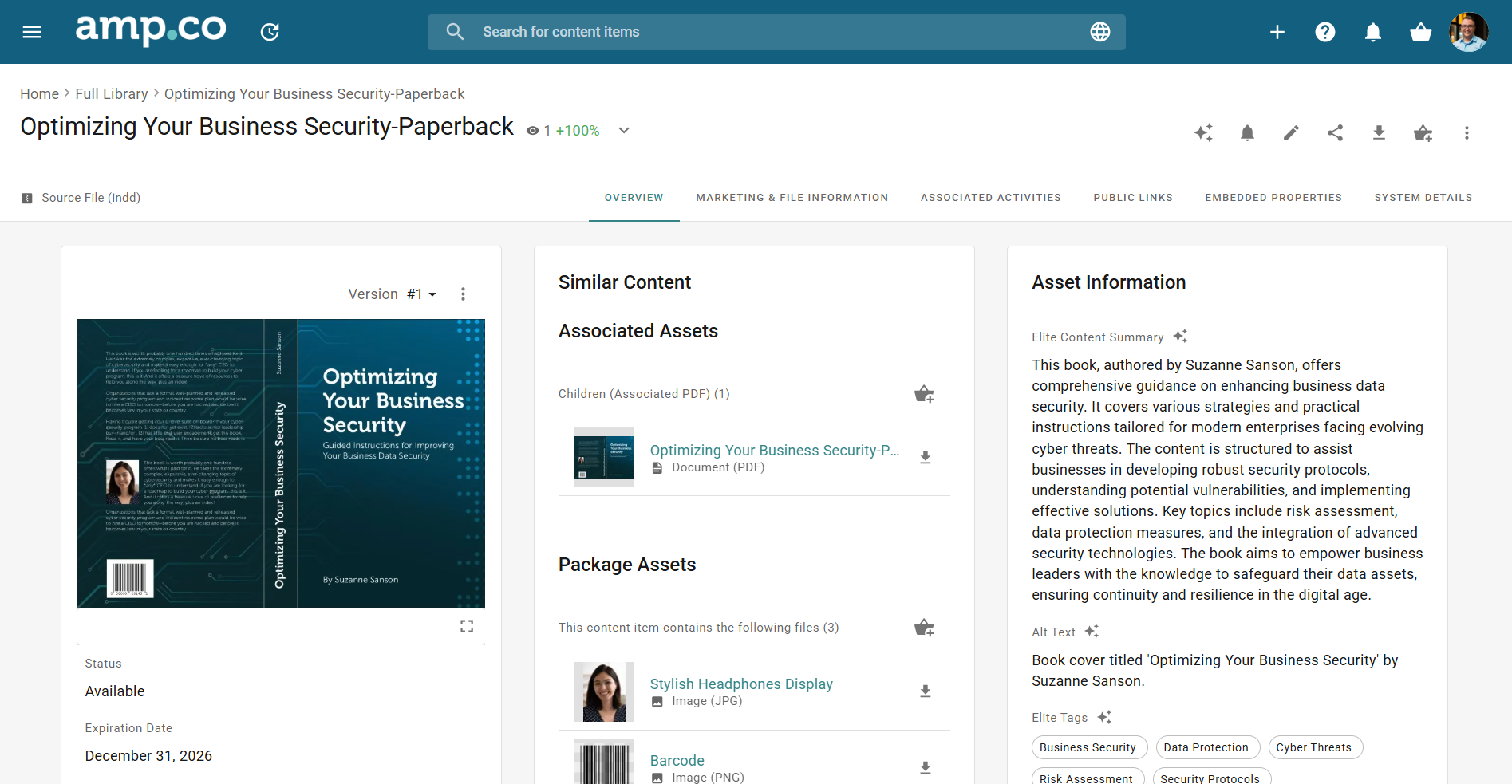The height and width of the screenshot is (784, 1512).
Task: Open the help question mark icon
Action: point(1325,32)
